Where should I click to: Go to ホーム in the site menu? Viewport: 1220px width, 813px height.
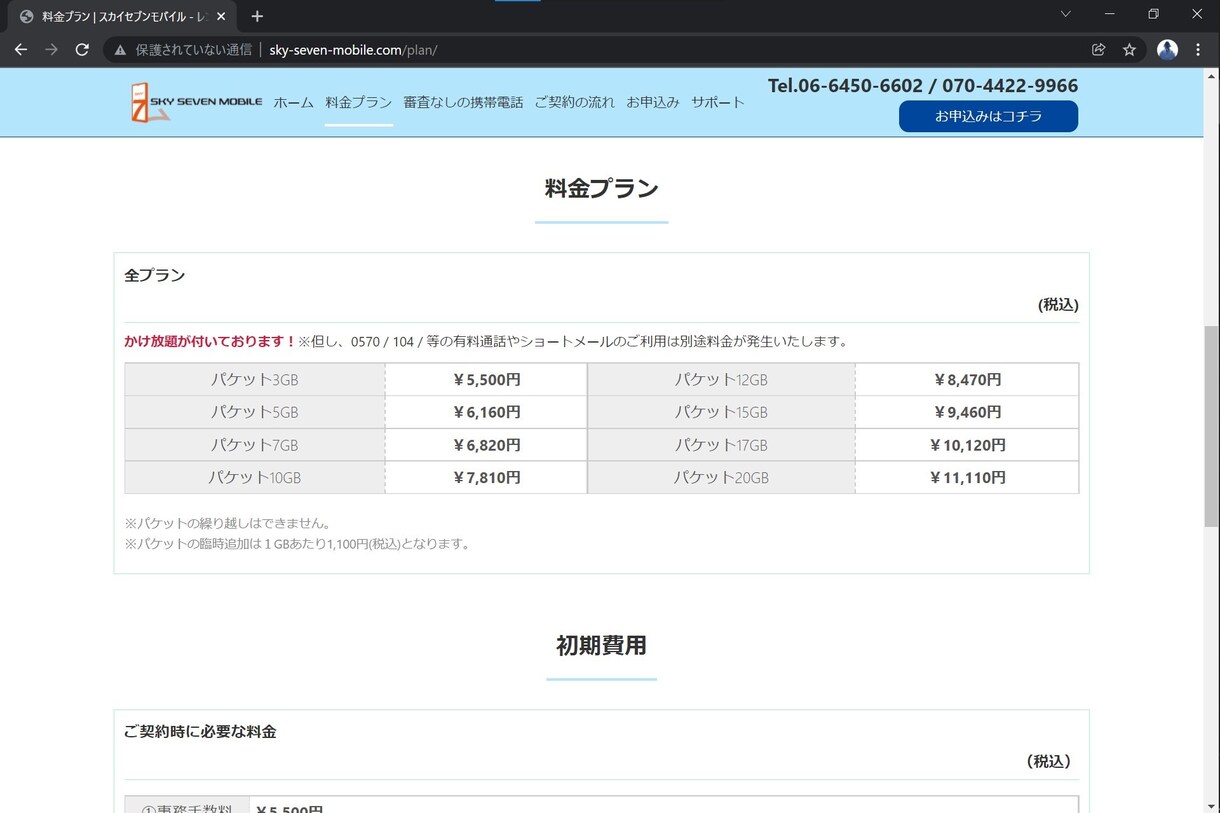[x=293, y=102]
